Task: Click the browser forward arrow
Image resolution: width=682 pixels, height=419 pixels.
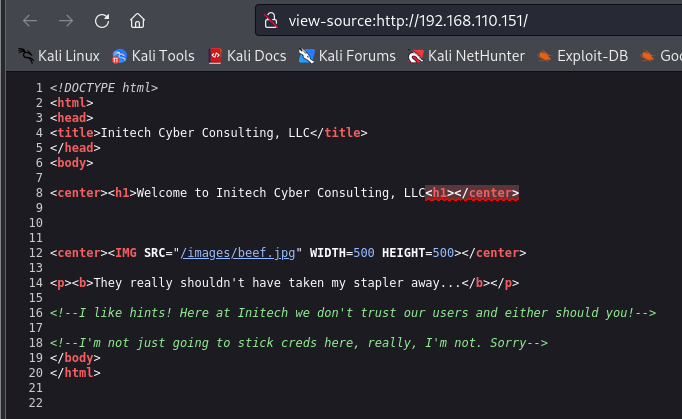Action: pos(66,20)
